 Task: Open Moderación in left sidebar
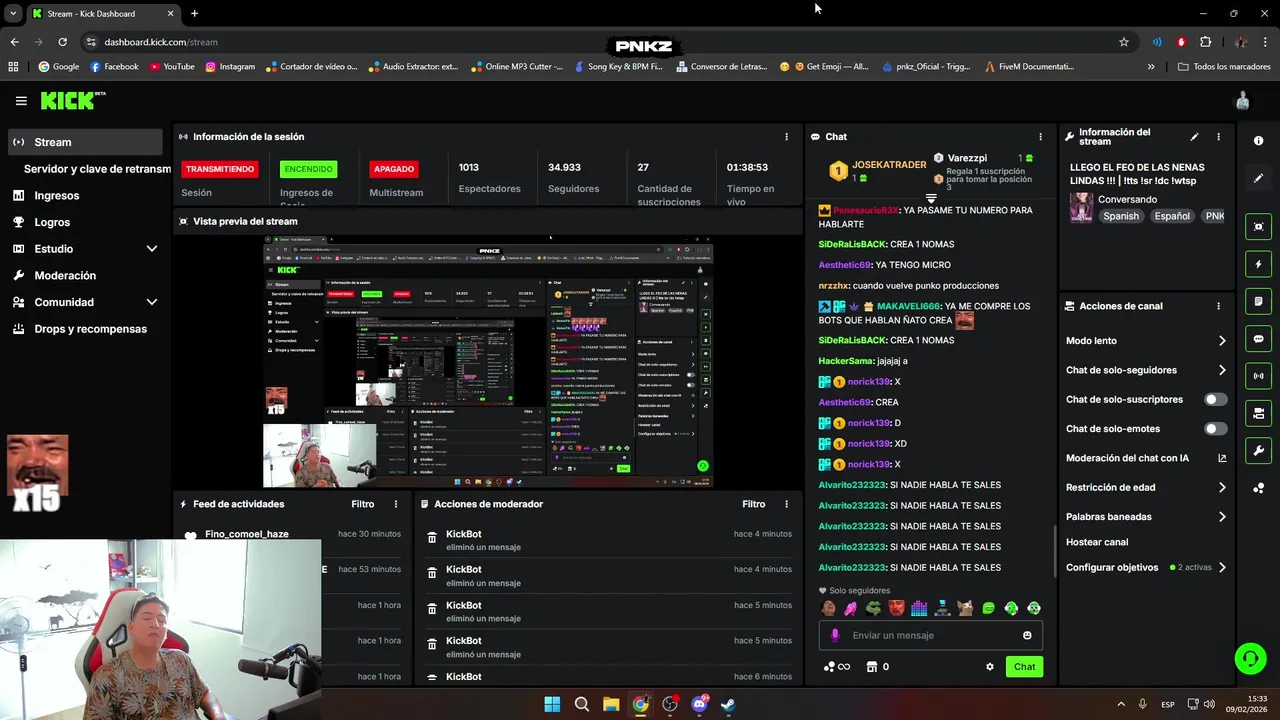[x=86, y=275]
